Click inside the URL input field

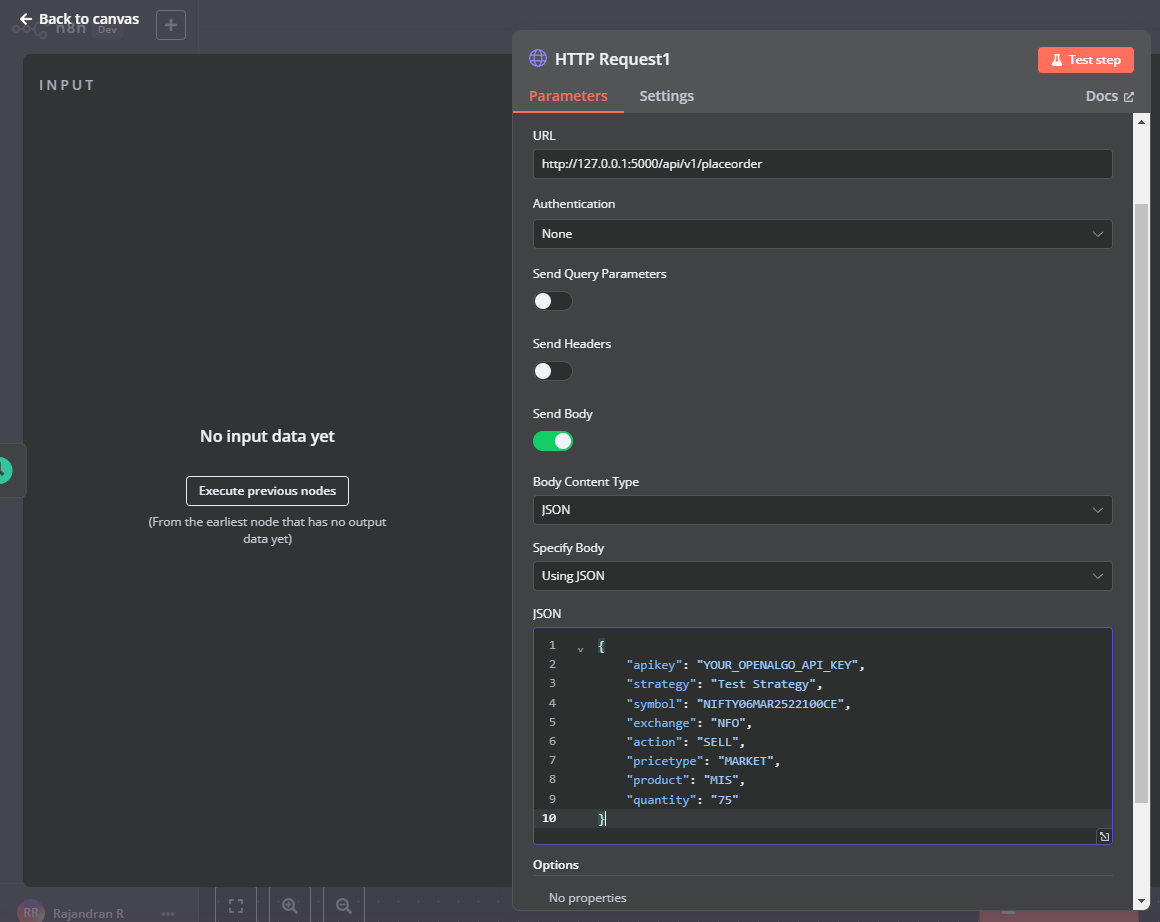coord(822,164)
